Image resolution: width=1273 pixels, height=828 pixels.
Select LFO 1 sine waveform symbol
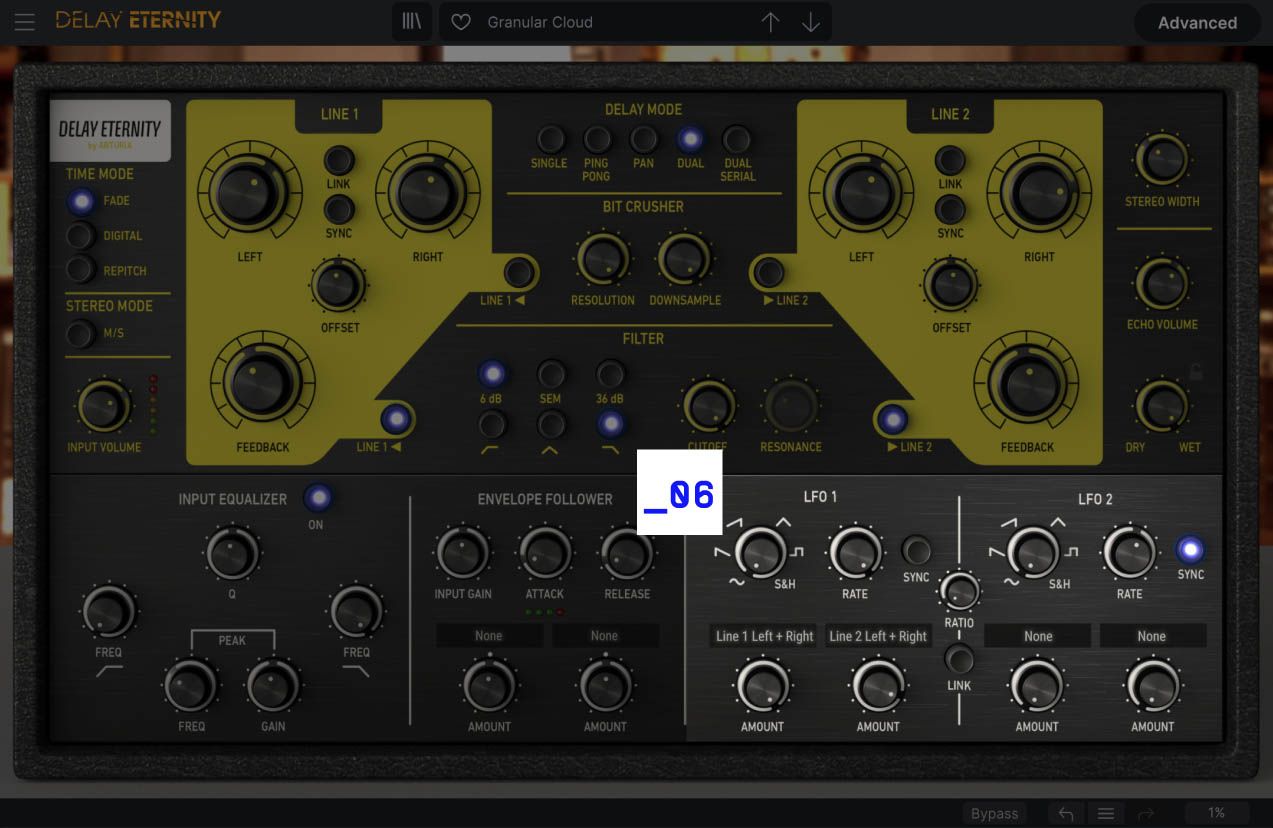[737, 581]
